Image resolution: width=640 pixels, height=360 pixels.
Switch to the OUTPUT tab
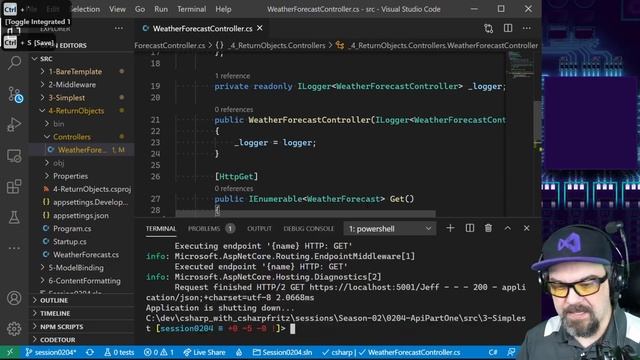pyautogui.click(x=259, y=229)
